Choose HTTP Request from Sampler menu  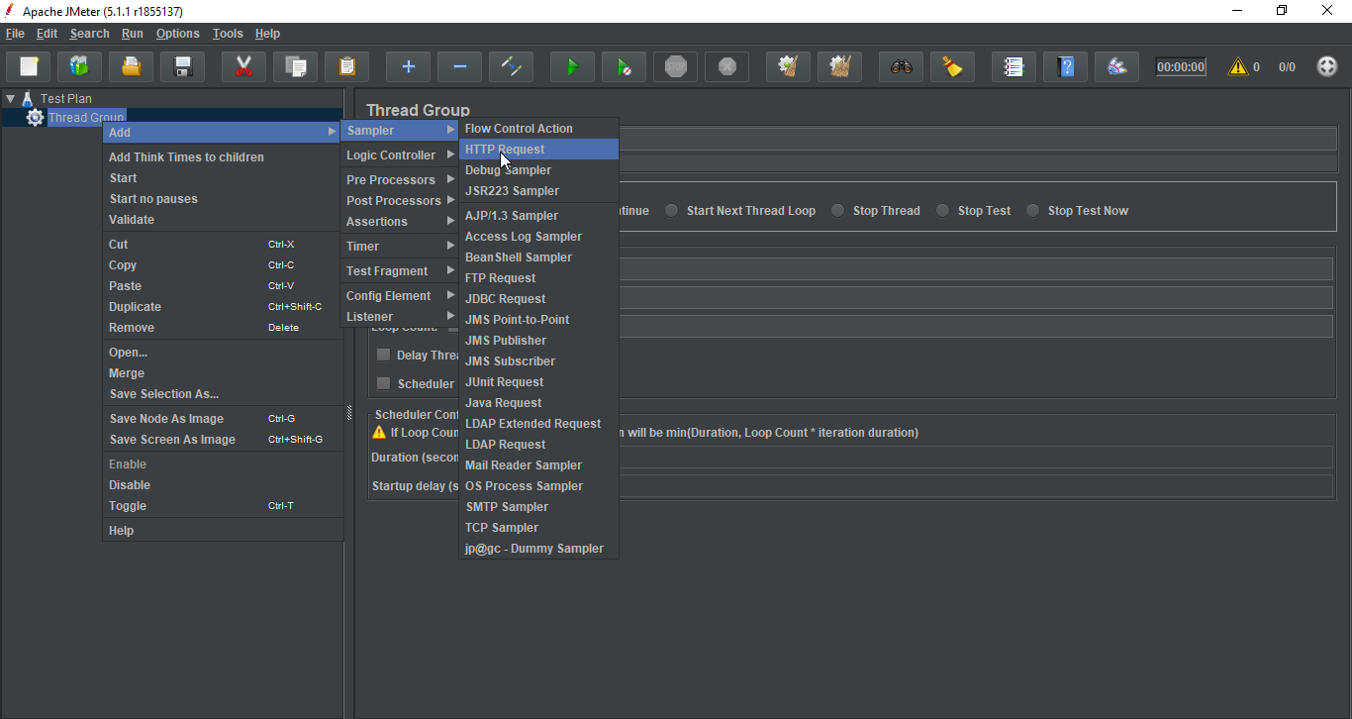coord(505,149)
